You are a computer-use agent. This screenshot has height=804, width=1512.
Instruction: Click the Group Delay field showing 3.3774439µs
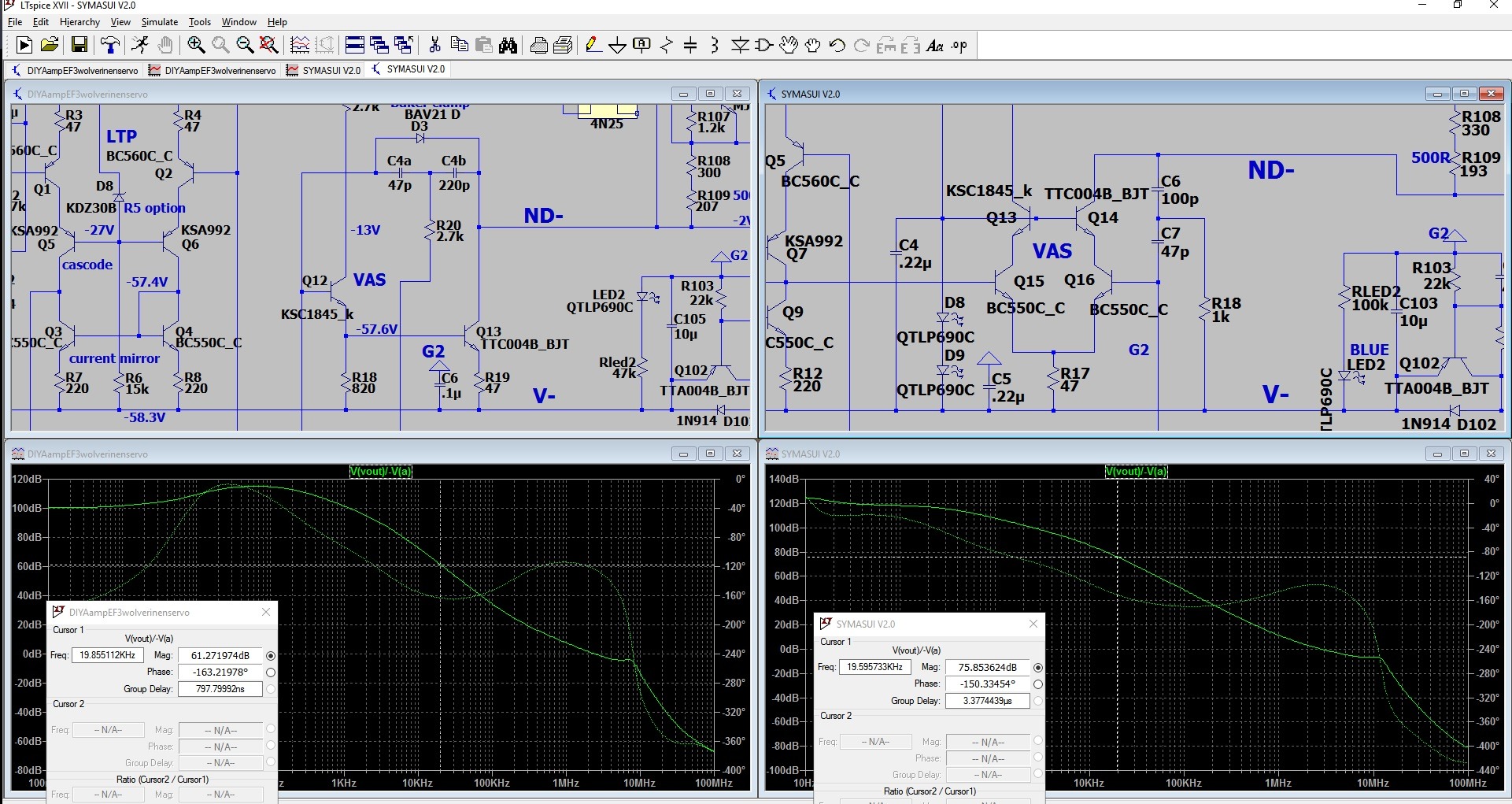(987, 701)
